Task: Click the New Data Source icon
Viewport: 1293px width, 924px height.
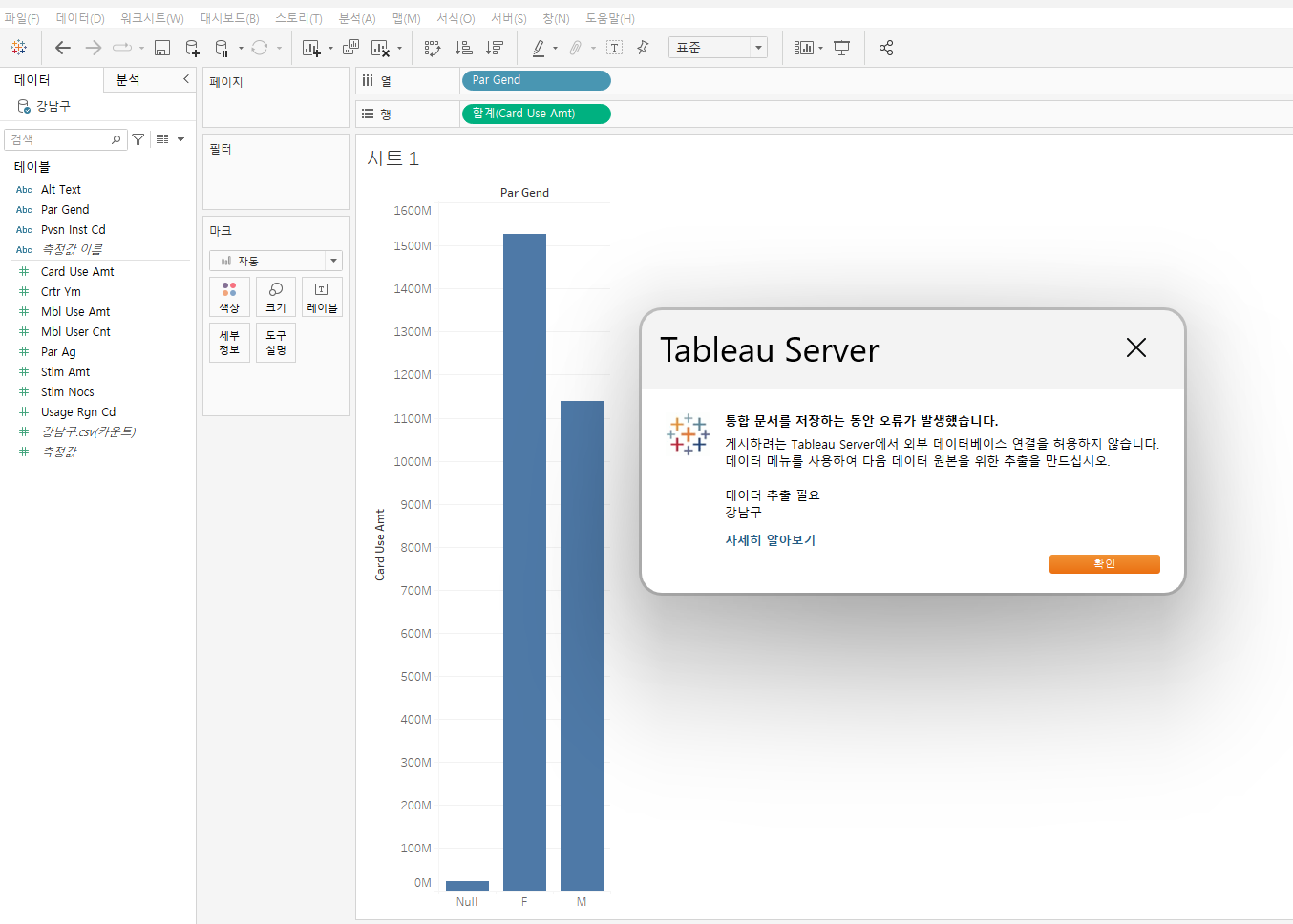Action: point(192,48)
